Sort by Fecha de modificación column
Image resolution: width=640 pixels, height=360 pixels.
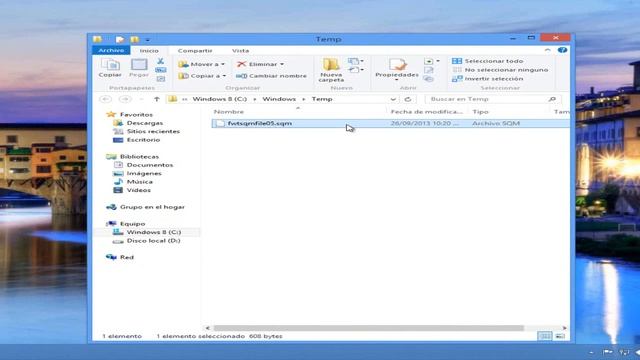coord(427,111)
